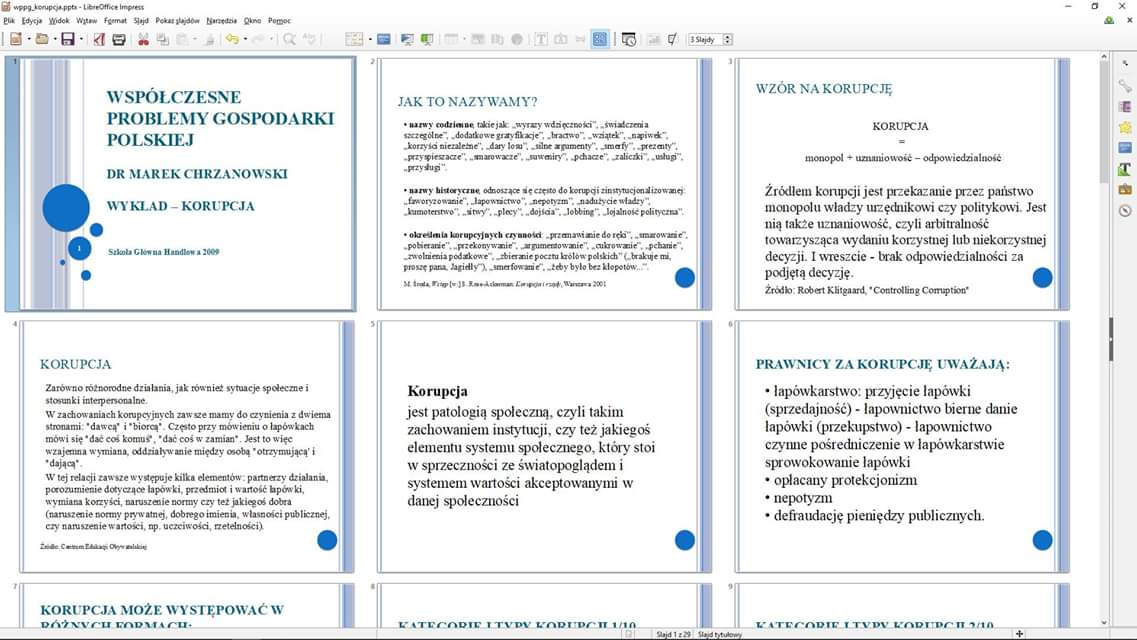Screen dimensions: 1137x640
Task: Open the Paste special dropdown arrow
Action: tap(195, 39)
